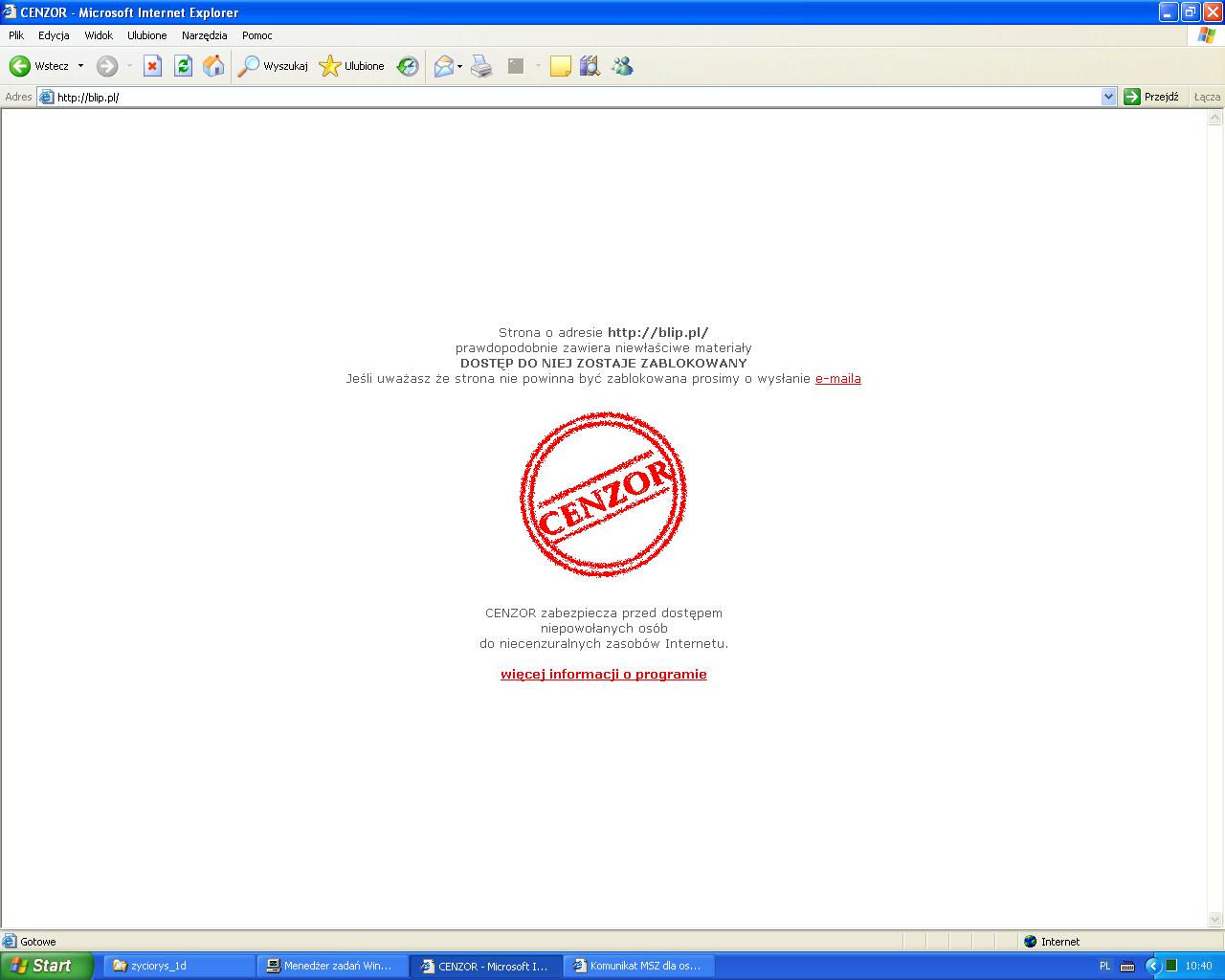
Task: Click the Research book icon
Action: point(590,66)
